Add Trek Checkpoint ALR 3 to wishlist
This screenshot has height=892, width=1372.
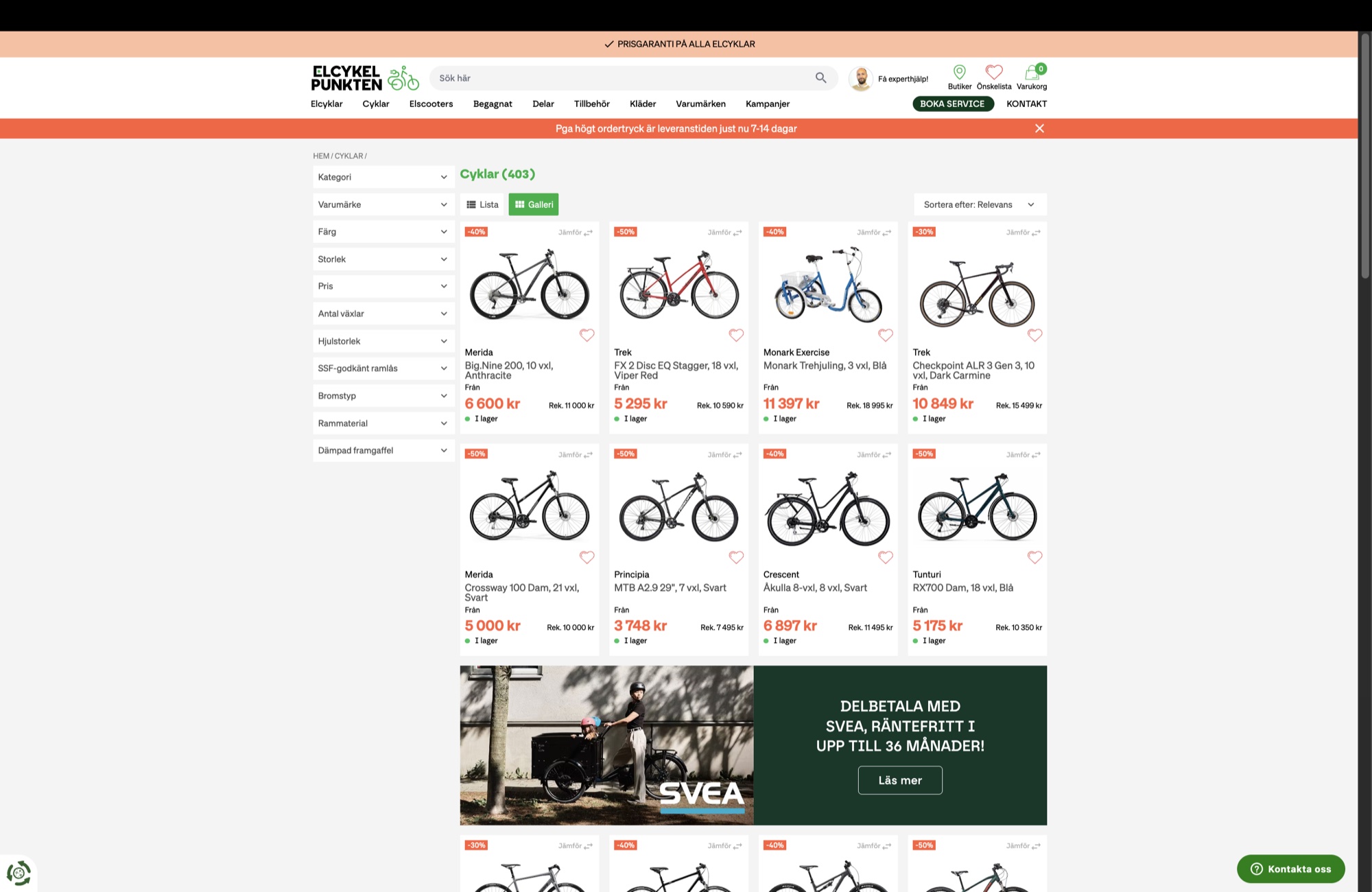point(1034,335)
